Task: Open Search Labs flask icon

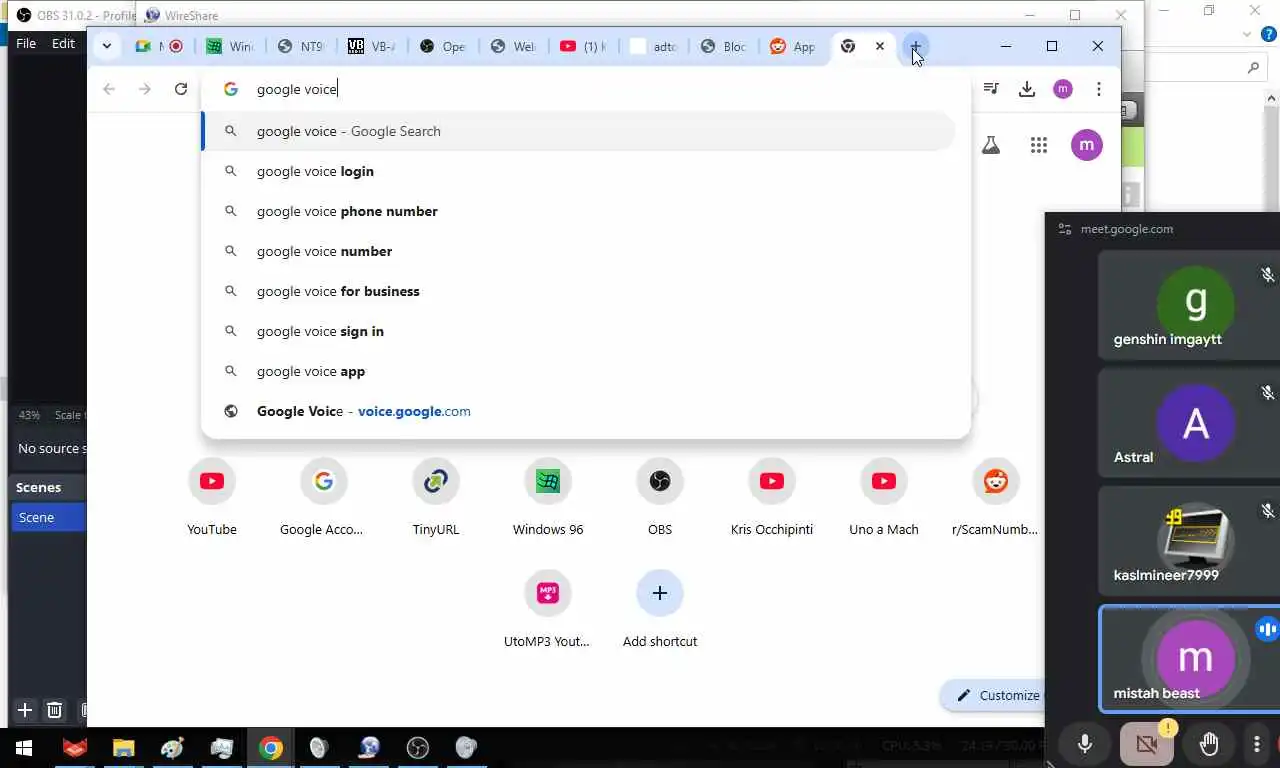Action: click(991, 145)
